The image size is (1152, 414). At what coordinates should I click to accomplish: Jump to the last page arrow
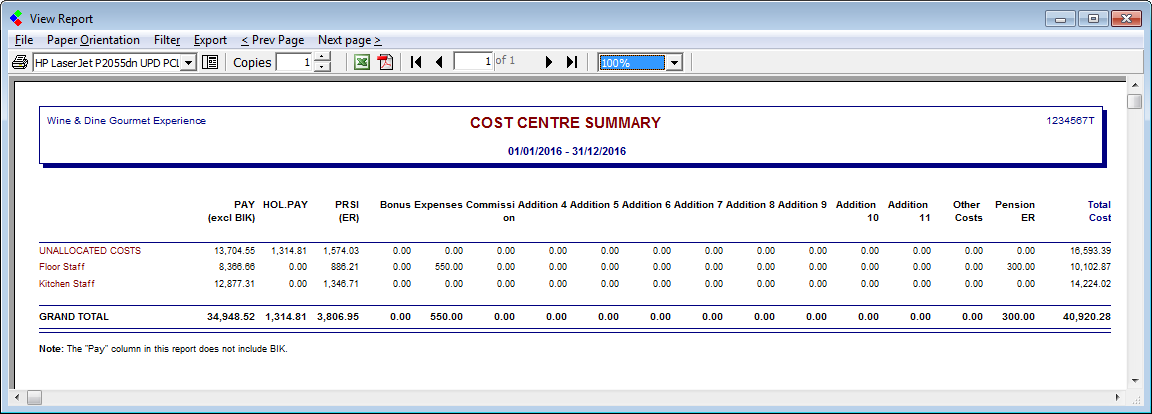coord(571,62)
